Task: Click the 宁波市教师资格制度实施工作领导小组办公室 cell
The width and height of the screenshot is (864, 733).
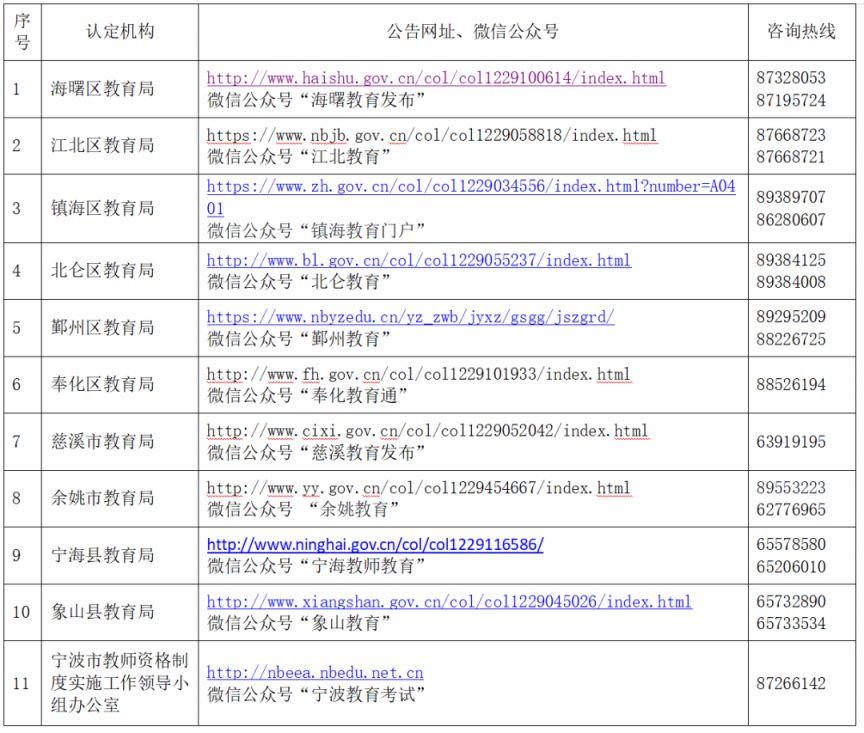Action: (120, 683)
